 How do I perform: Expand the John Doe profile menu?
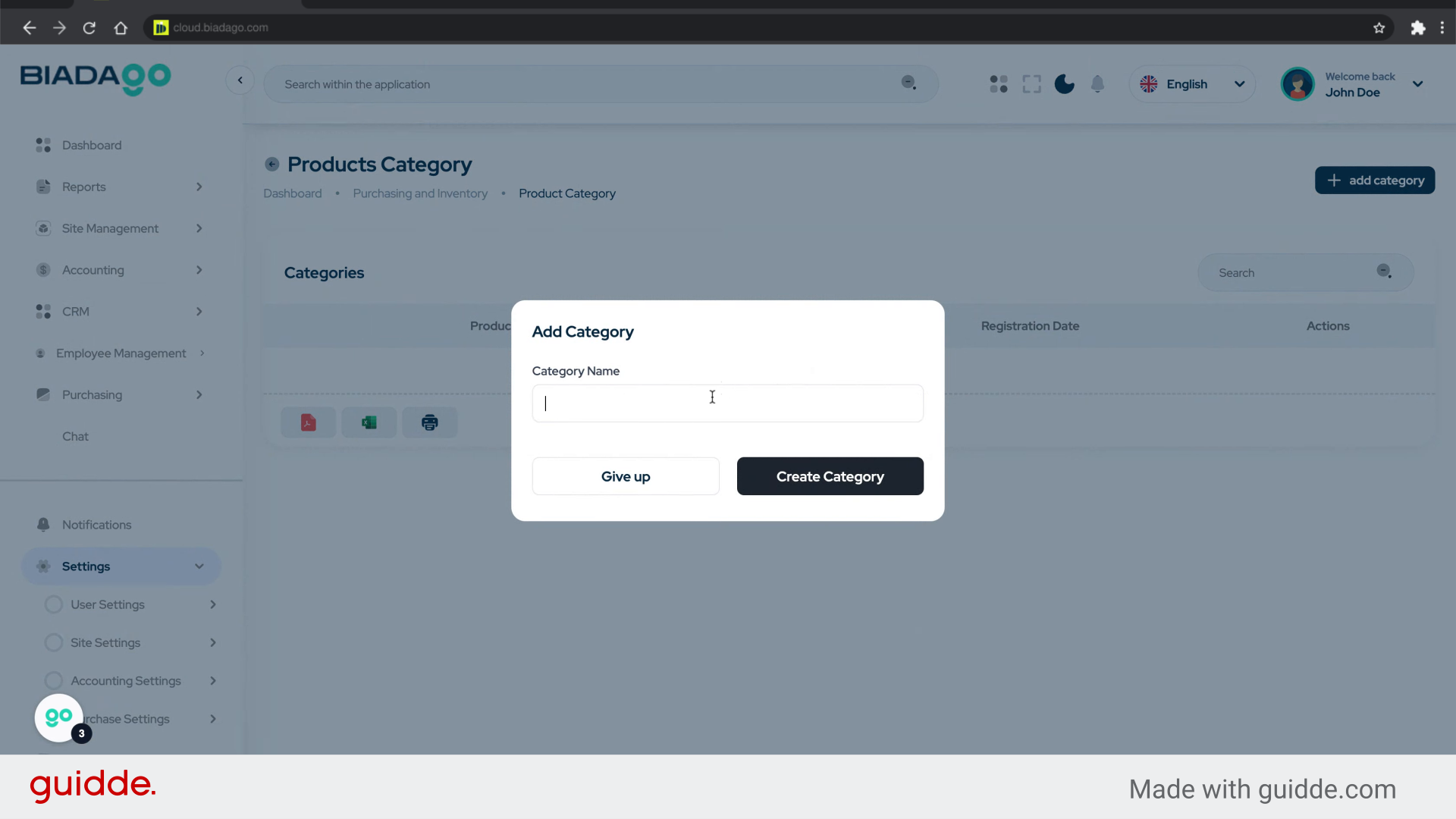1417,84
